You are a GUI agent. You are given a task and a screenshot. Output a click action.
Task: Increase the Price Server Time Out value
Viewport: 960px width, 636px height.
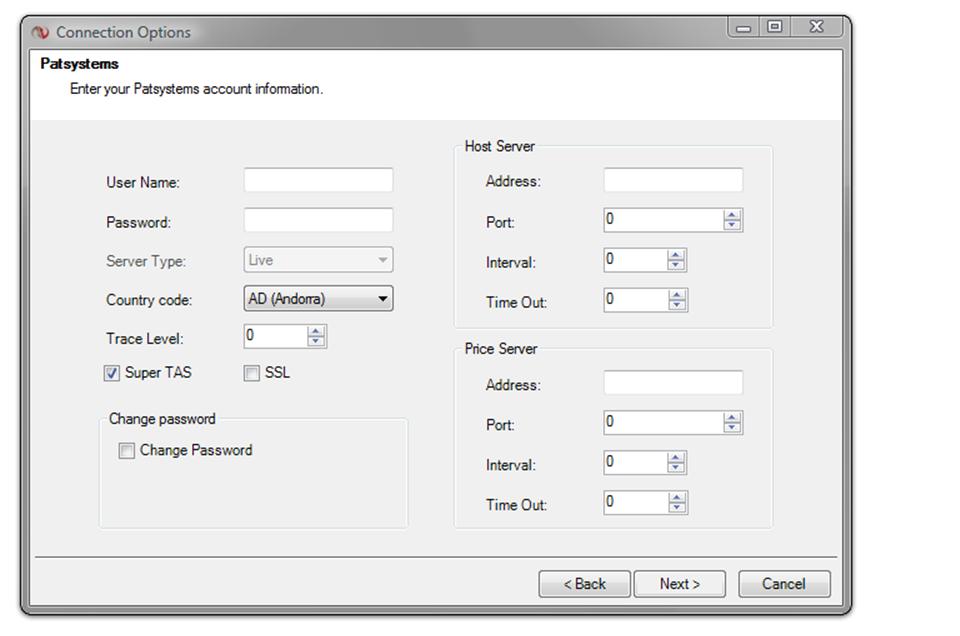click(x=677, y=498)
